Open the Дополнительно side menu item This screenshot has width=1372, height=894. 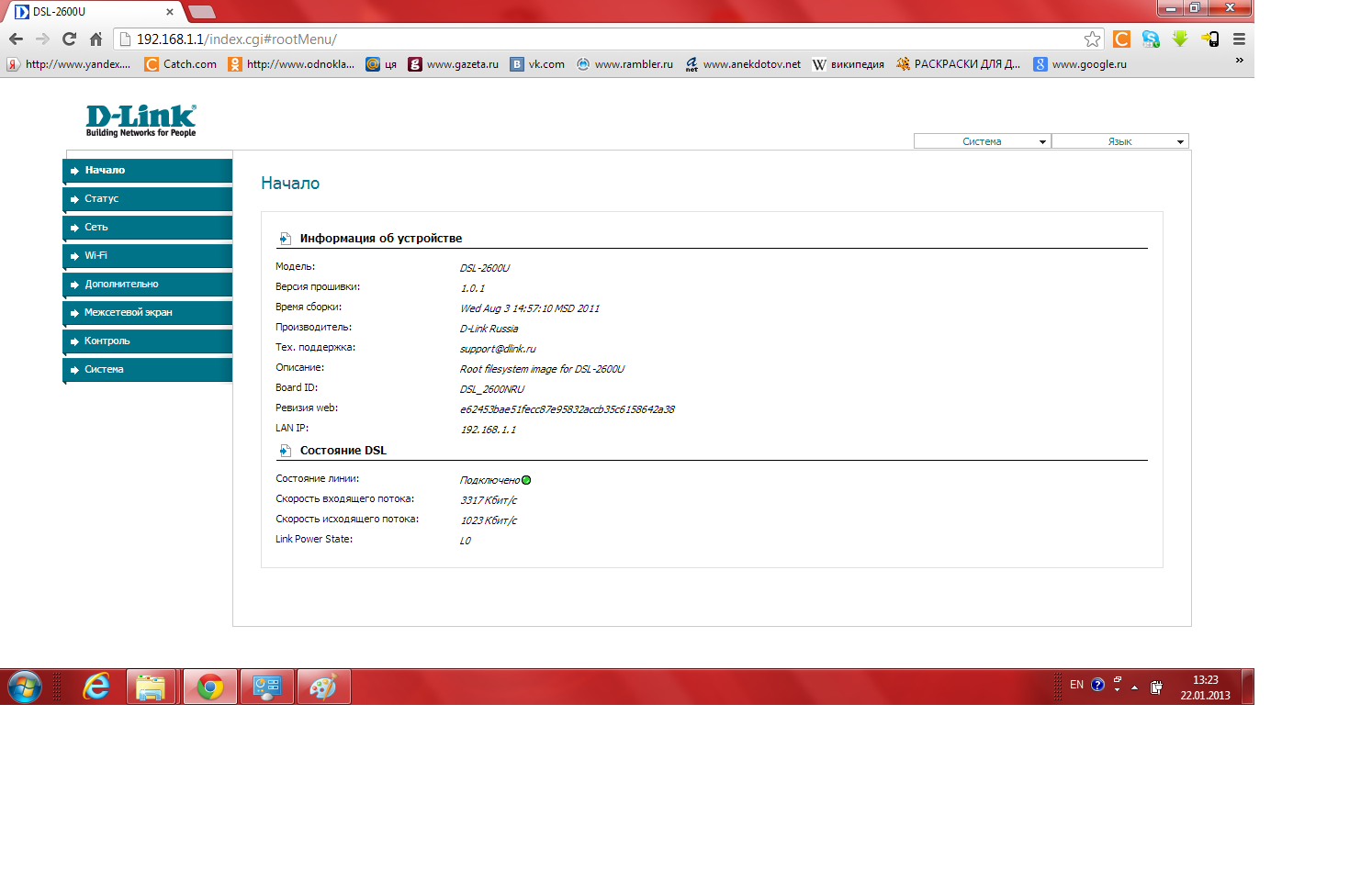tap(147, 285)
